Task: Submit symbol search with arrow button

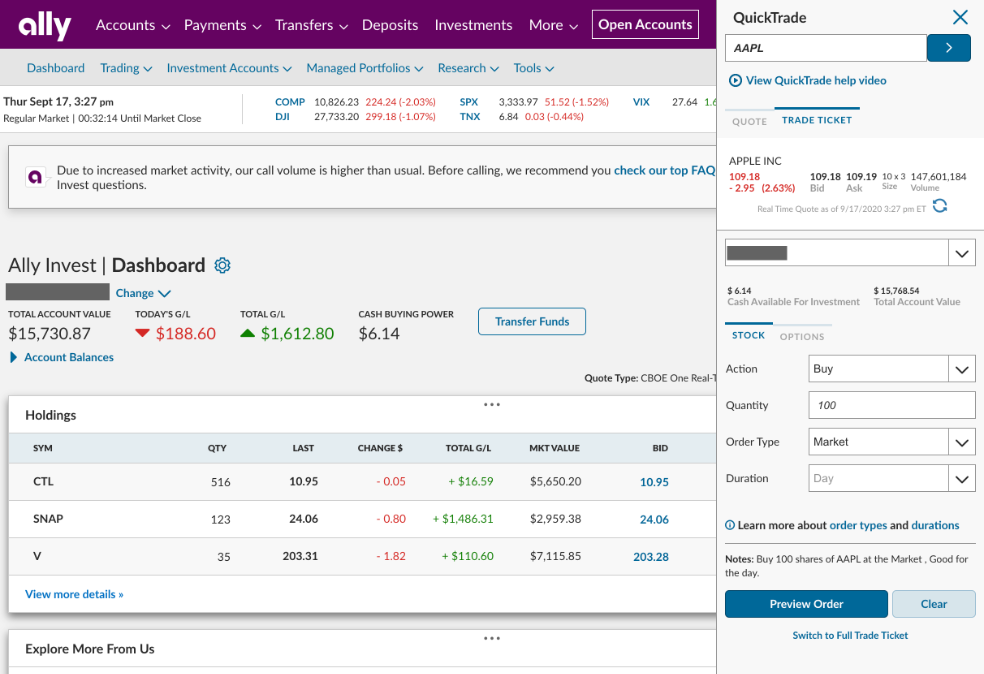Action: [948, 48]
